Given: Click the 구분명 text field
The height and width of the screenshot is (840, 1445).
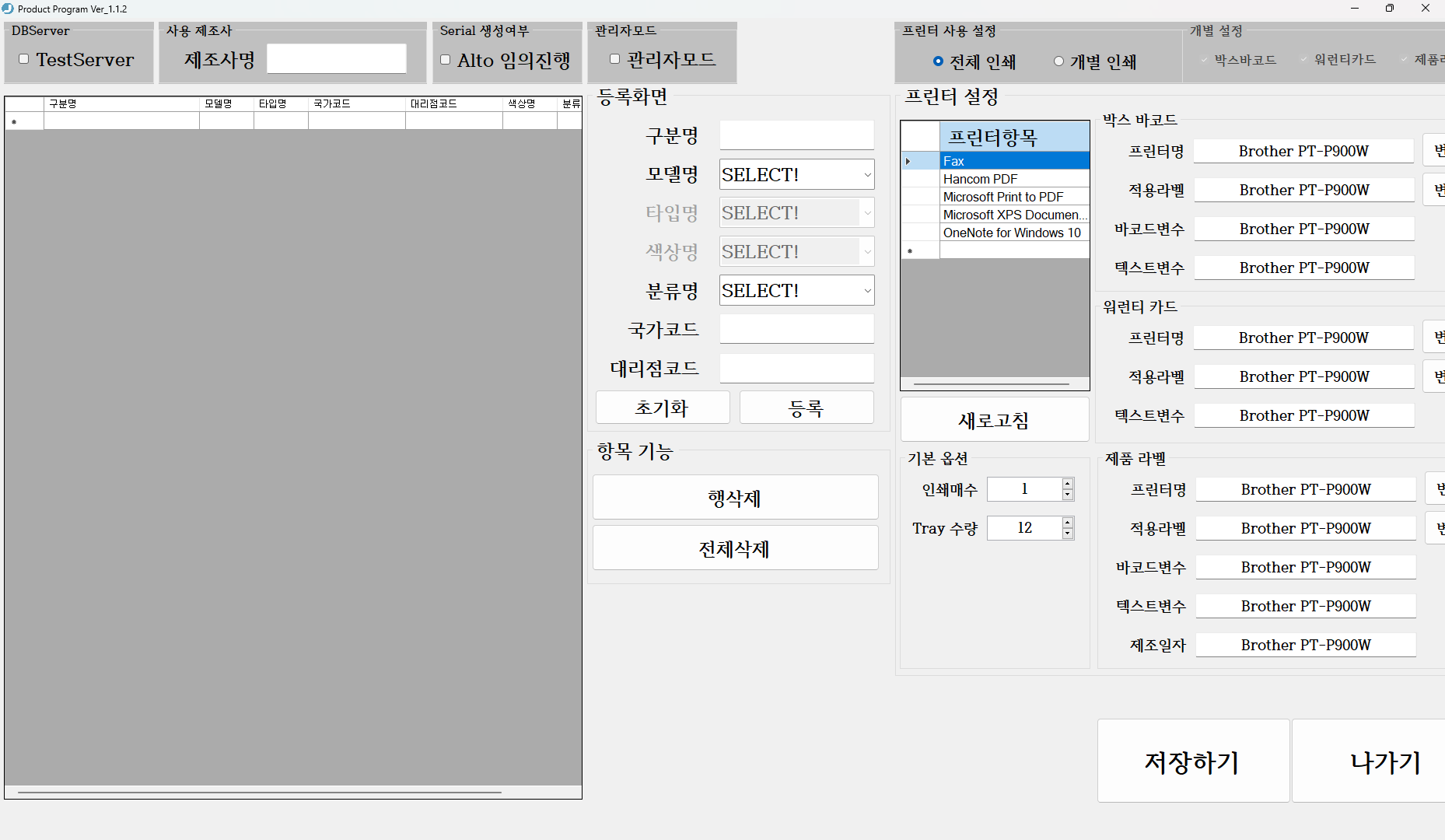Looking at the screenshot, I should (x=796, y=135).
